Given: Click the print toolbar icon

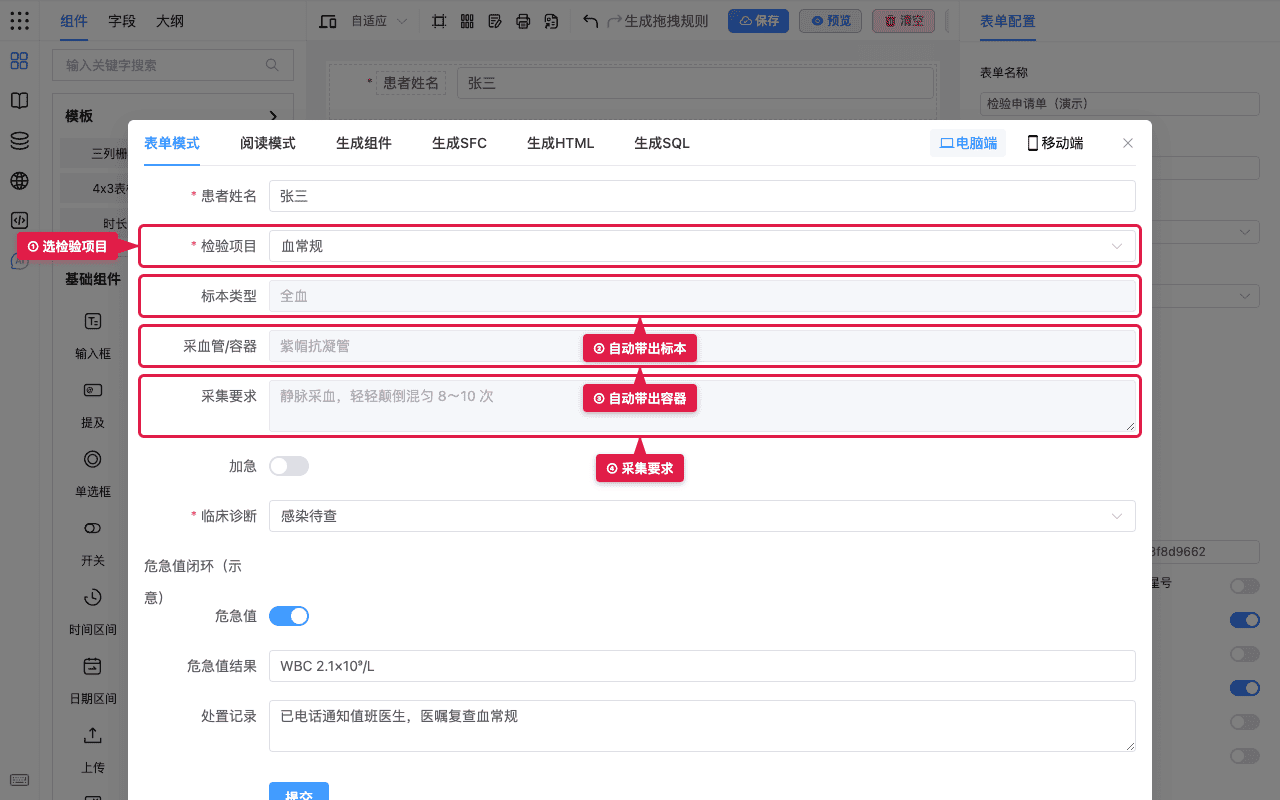Looking at the screenshot, I should (x=523, y=21).
